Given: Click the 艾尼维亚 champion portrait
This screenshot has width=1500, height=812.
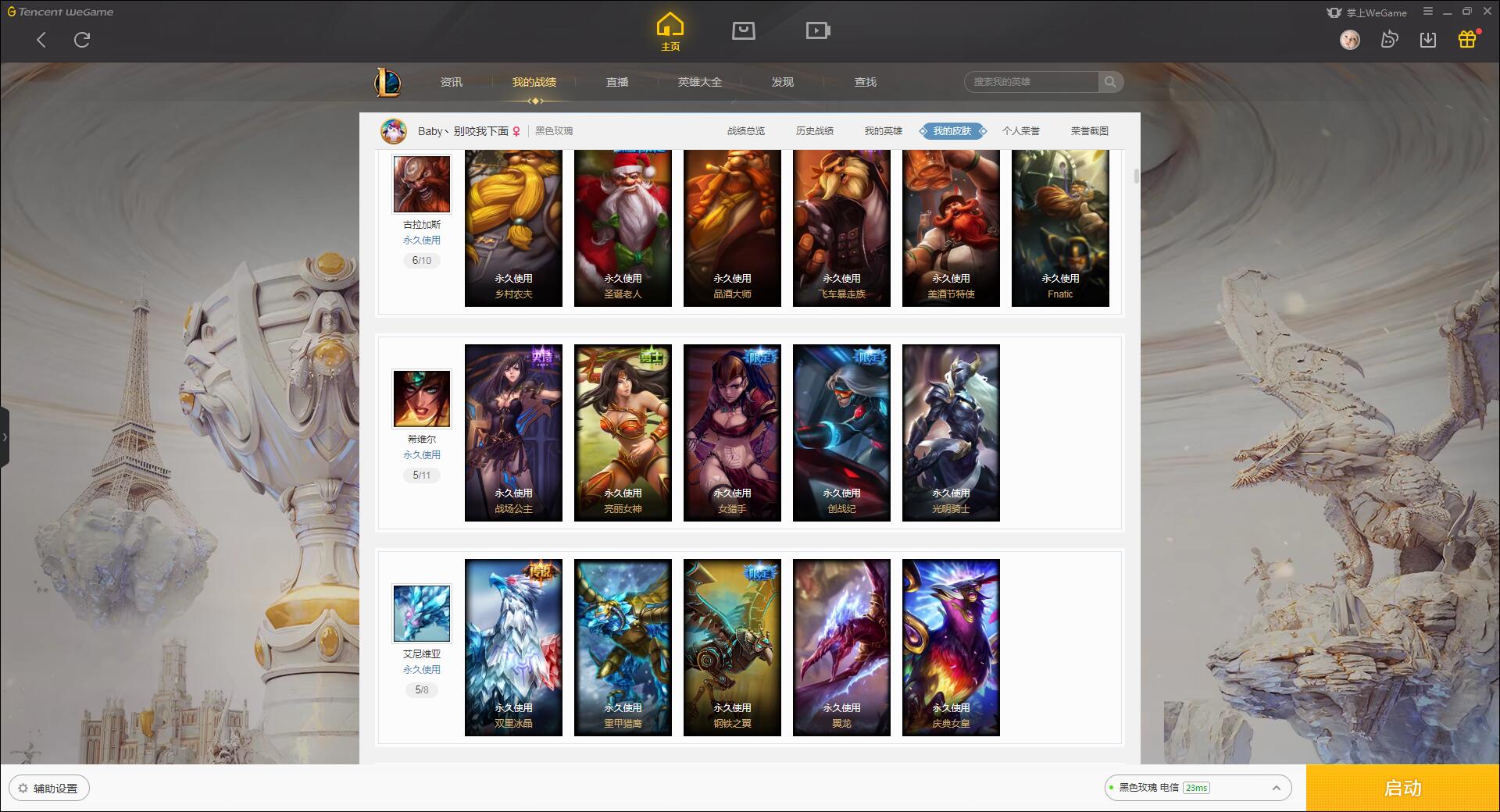Looking at the screenshot, I should pyautogui.click(x=422, y=614).
